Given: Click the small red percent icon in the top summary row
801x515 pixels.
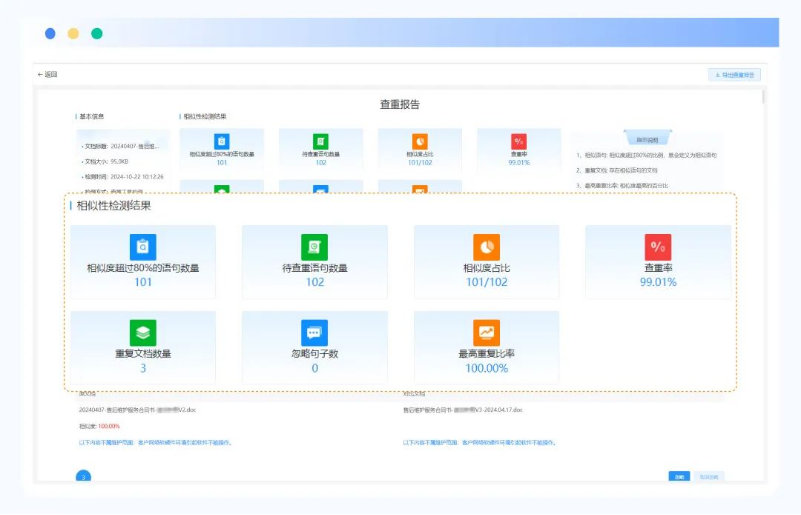Looking at the screenshot, I should 518,142.
